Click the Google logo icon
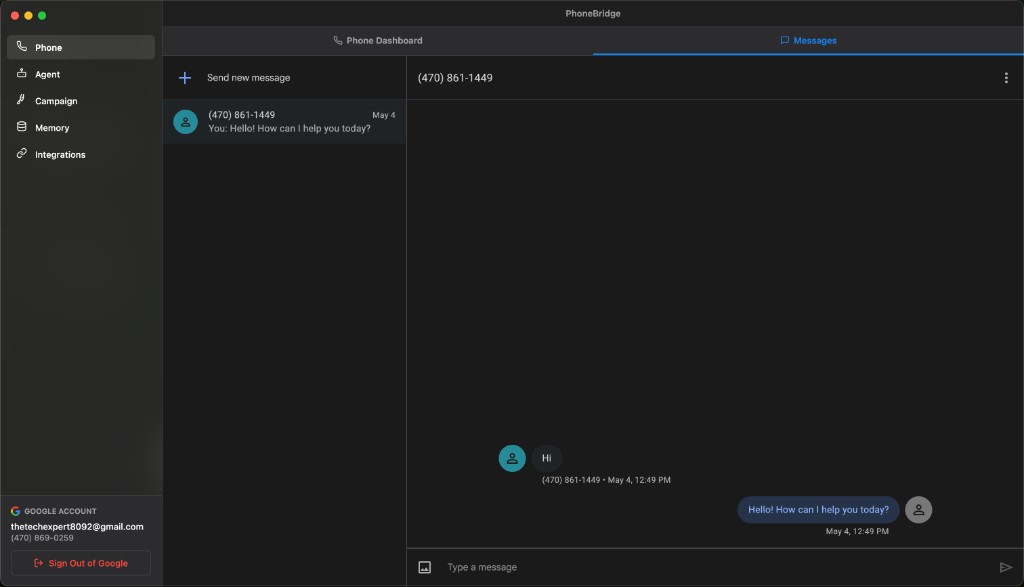 coord(15,511)
